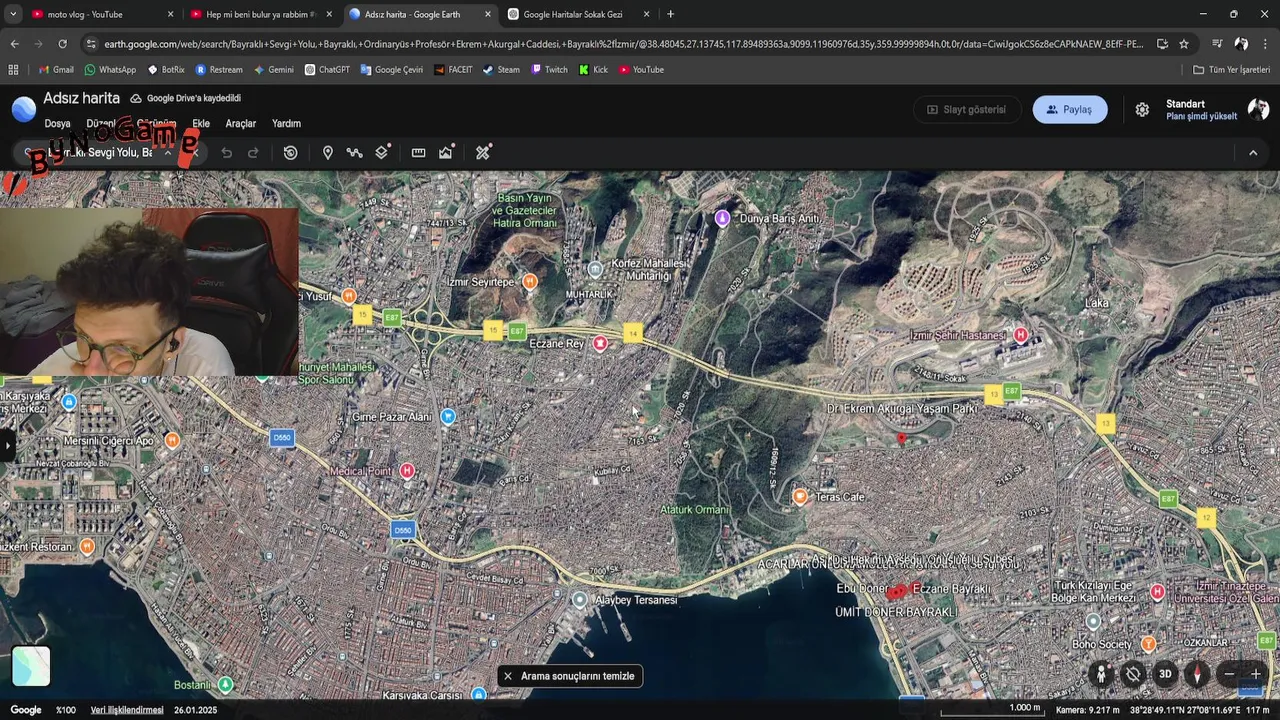
Task: Click the Medical Point hospital marker
Action: pyautogui.click(x=407, y=470)
